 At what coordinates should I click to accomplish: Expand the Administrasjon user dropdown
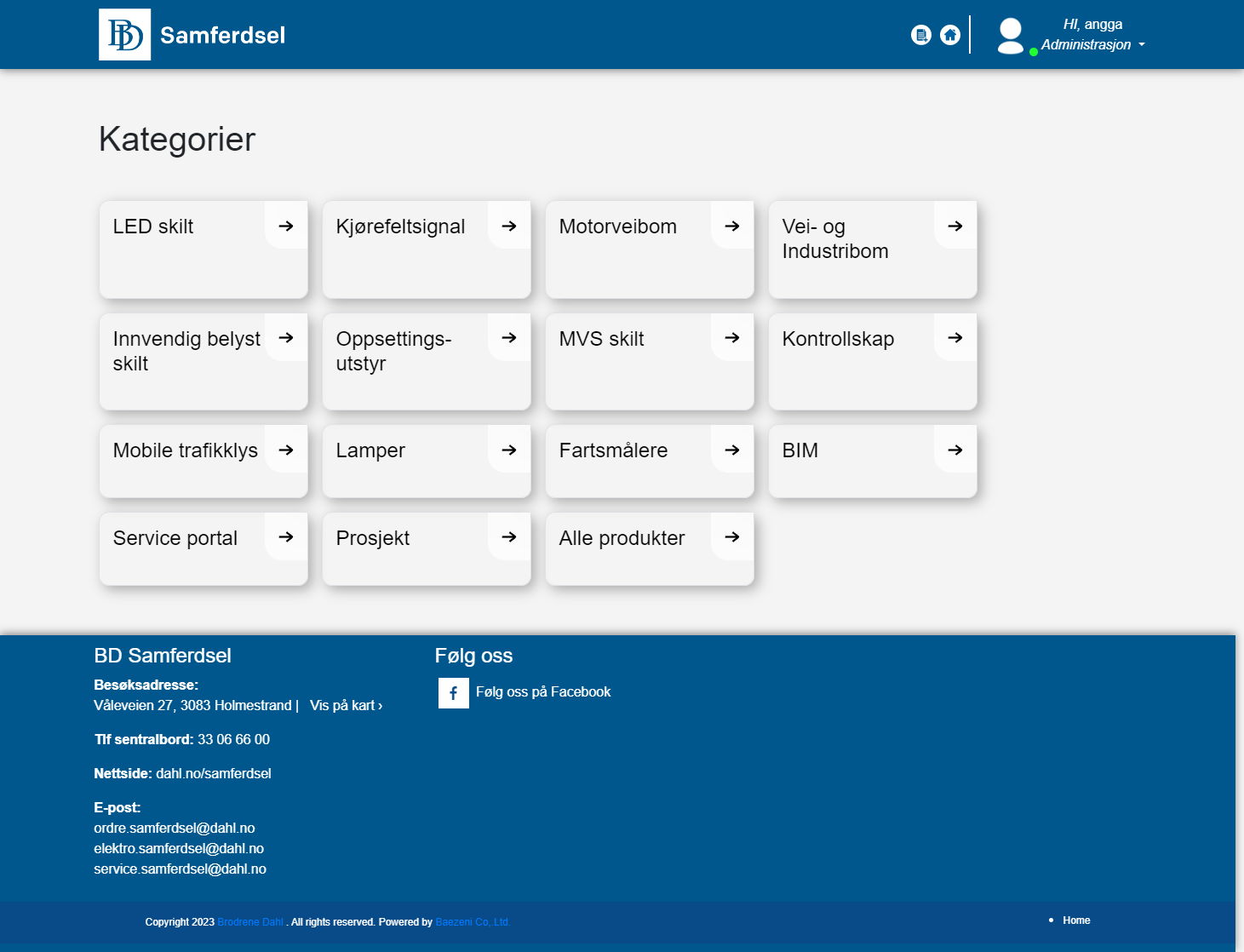pyautogui.click(x=1093, y=44)
